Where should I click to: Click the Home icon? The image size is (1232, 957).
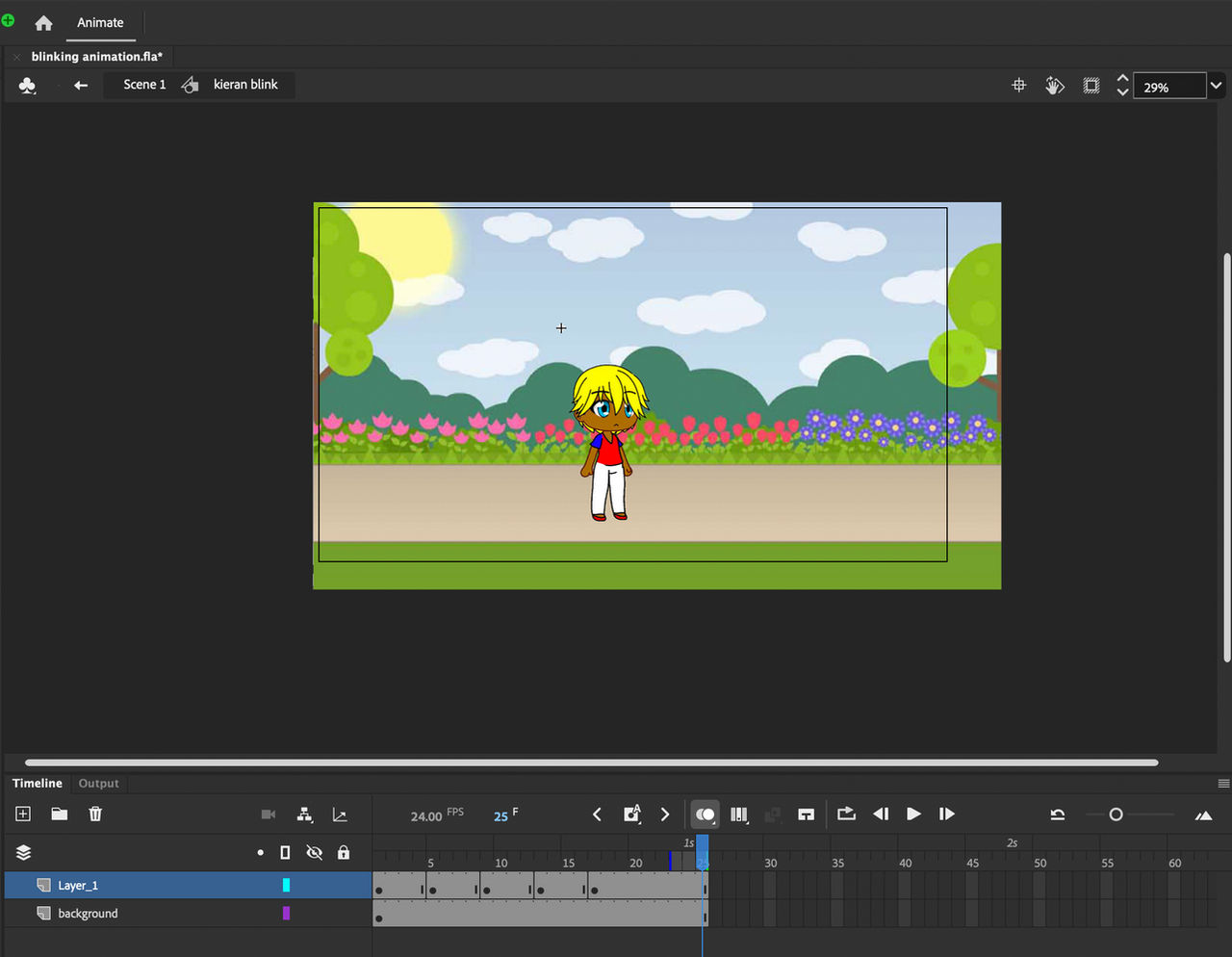coord(43,22)
